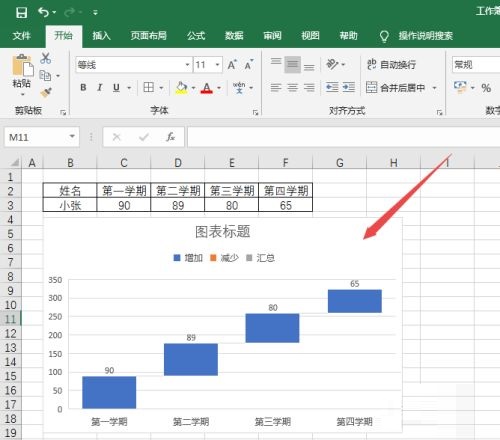Toggle Bold formatting
500x440 pixels.
83,88
